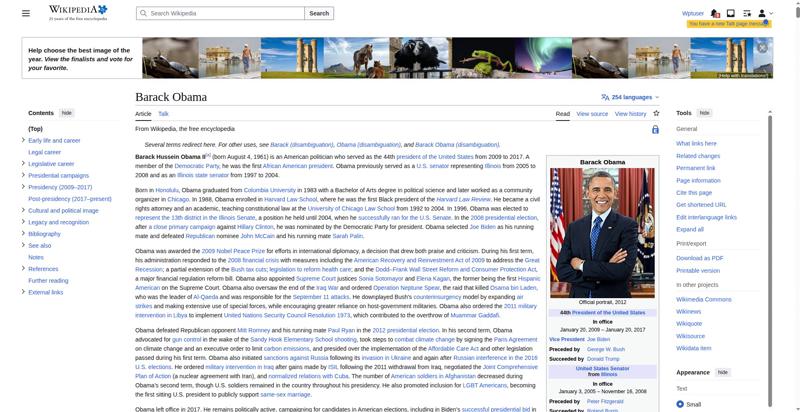Dismiss the picture of the year banner

click(x=763, y=47)
